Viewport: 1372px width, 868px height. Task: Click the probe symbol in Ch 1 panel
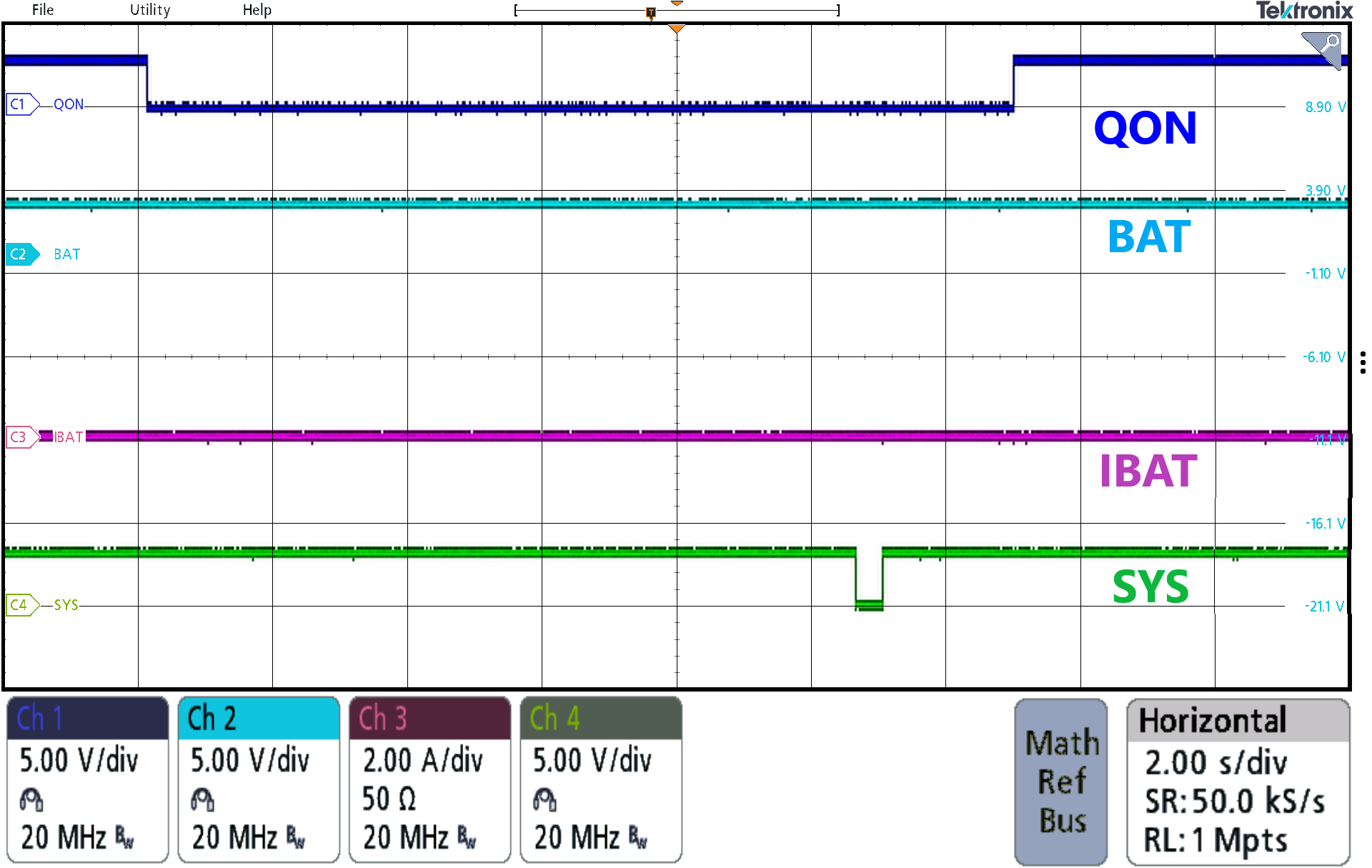tap(31, 799)
